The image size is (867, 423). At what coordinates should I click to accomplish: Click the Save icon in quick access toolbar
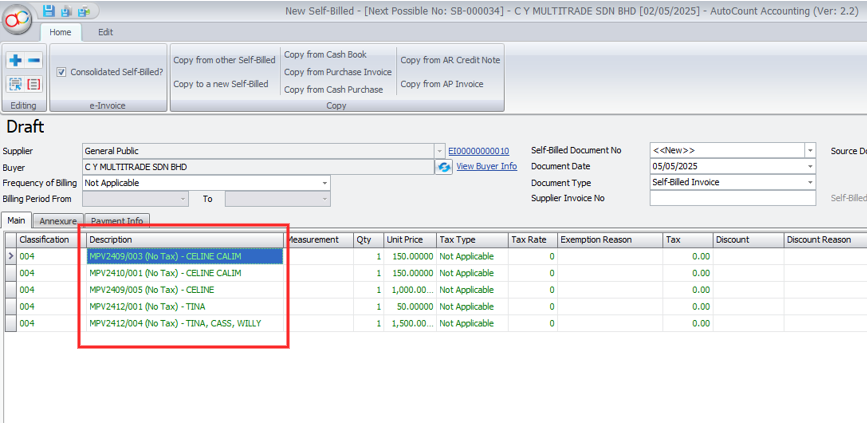click(49, 11)
